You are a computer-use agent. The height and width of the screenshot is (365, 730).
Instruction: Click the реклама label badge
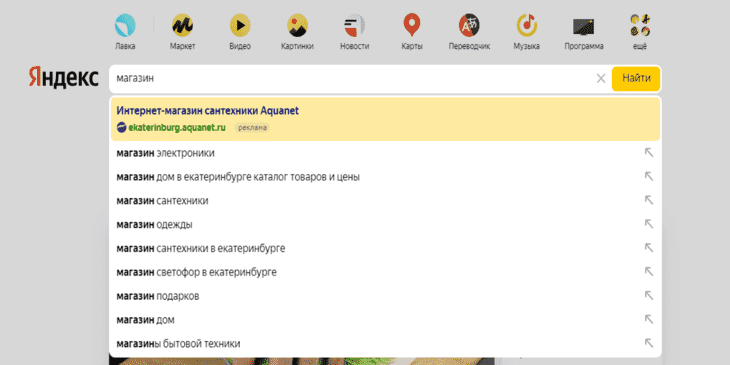[x=253, y=128]
